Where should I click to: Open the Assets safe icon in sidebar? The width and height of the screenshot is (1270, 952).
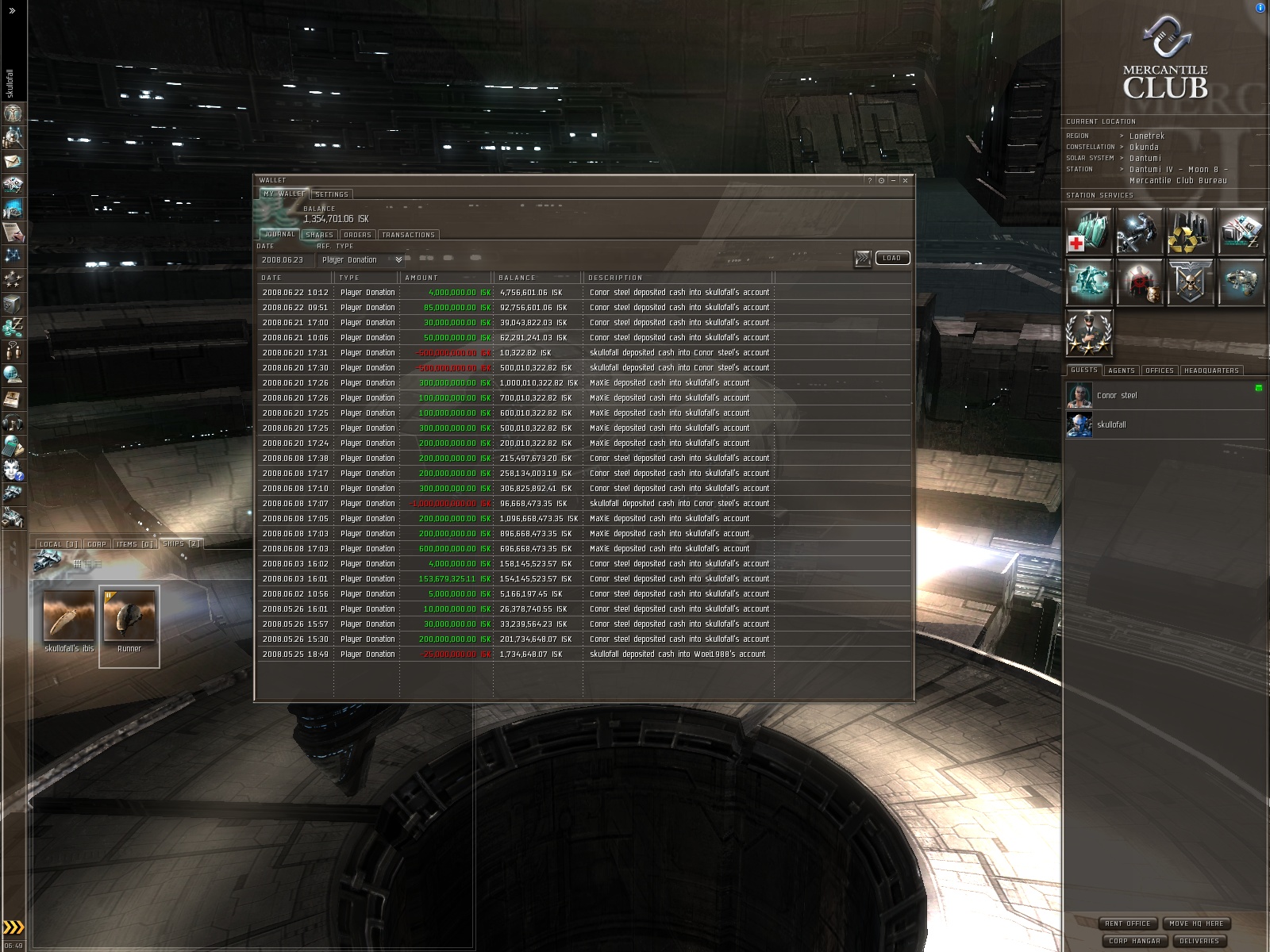click(13, 303)
